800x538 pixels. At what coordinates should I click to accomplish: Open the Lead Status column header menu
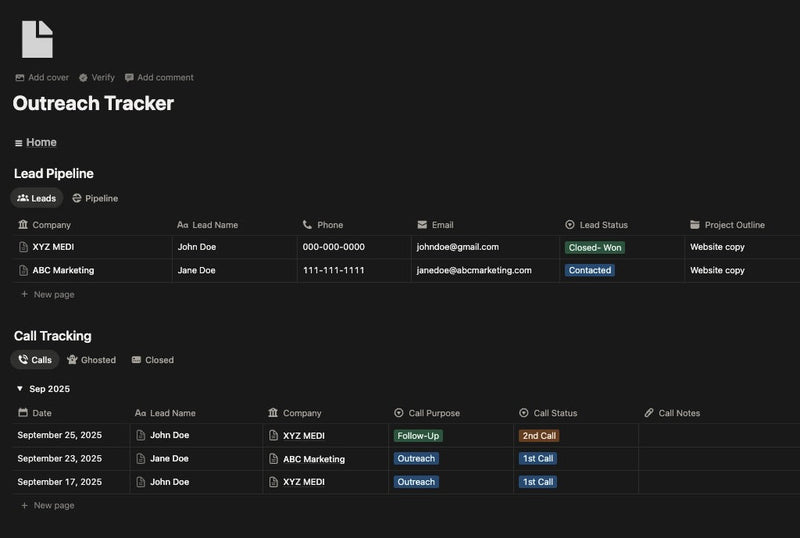point(603,225)
